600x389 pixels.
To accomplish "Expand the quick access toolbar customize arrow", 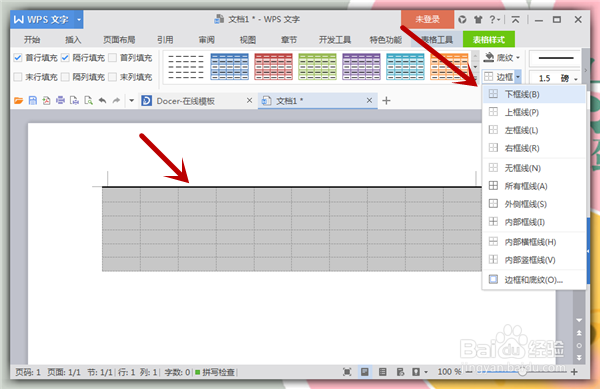I will (132, 101).
